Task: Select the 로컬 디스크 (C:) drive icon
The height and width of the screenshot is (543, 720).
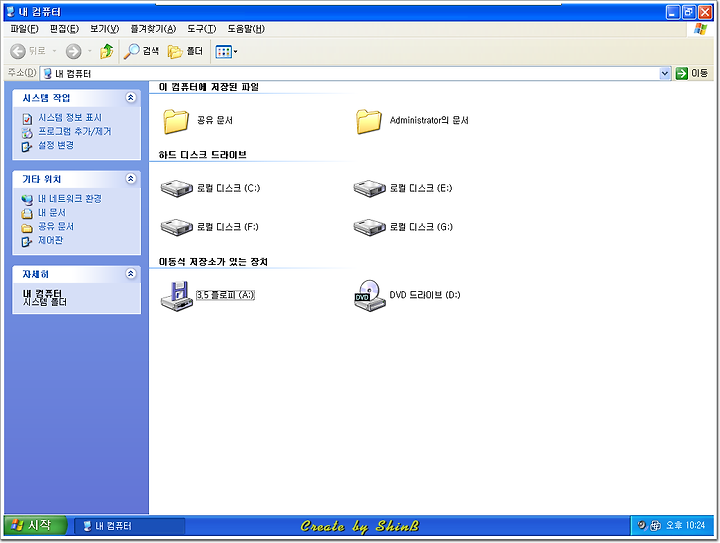Action: point(176,188)
